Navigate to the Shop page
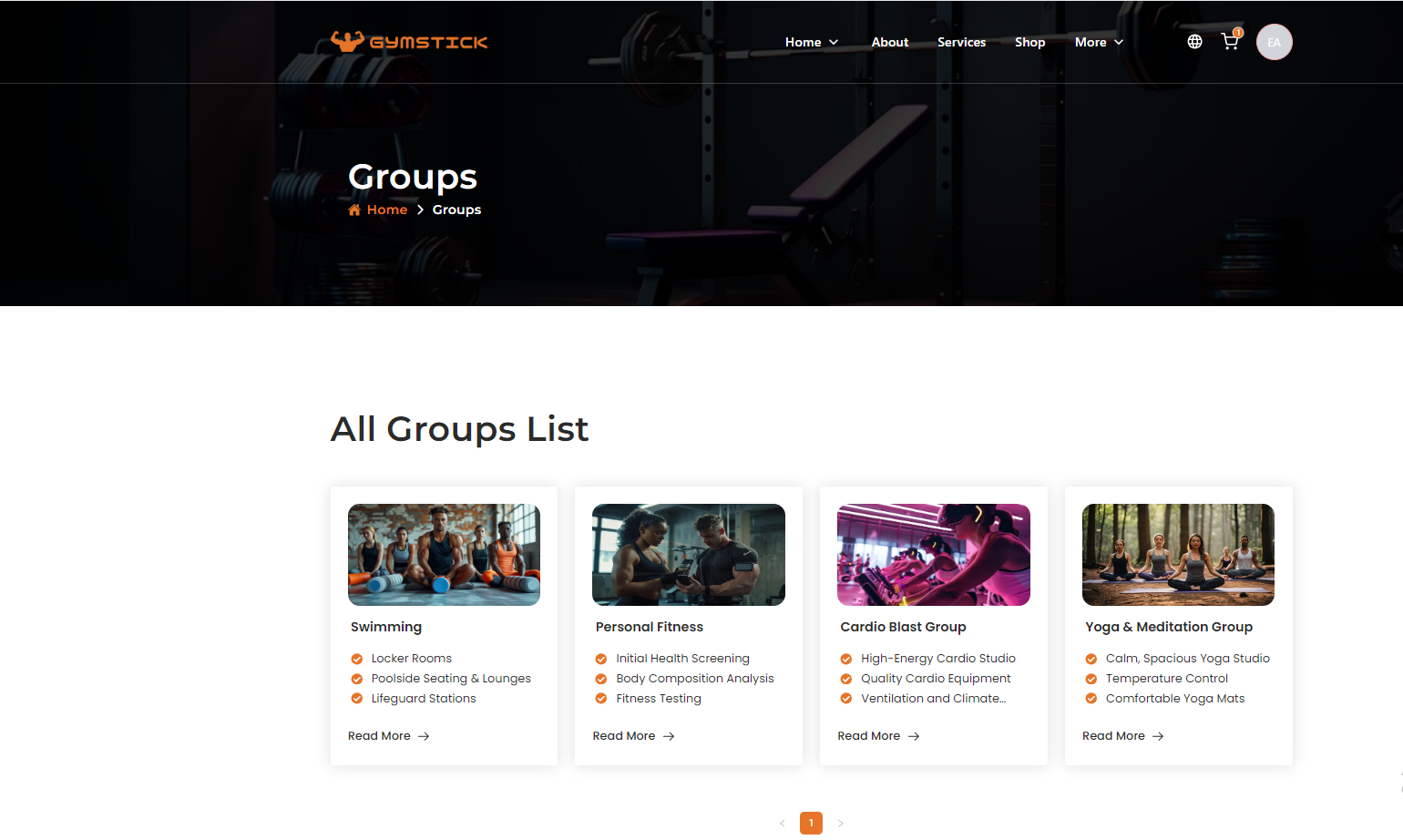 click(1029, 42)
